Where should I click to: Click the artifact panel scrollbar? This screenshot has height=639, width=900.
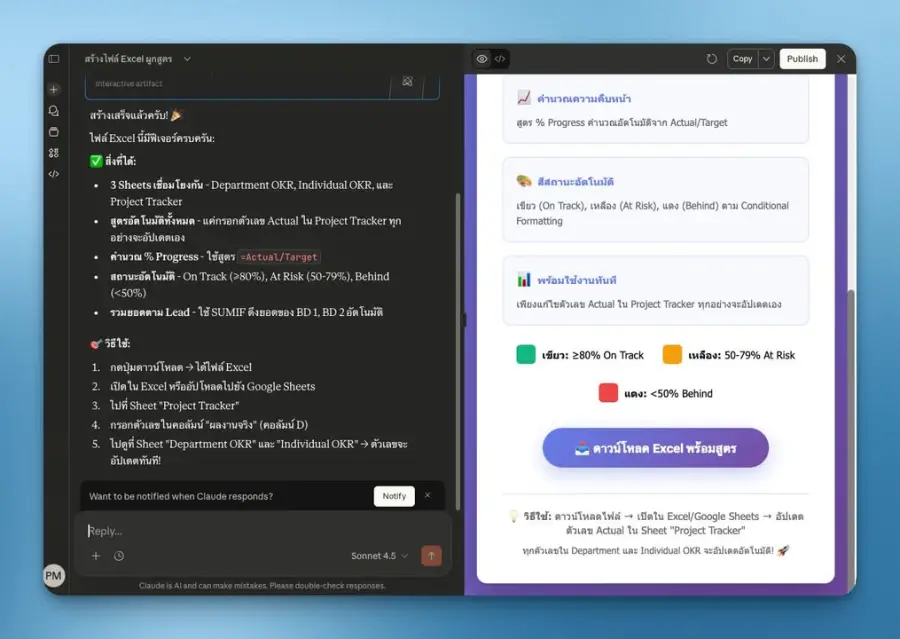851,442
